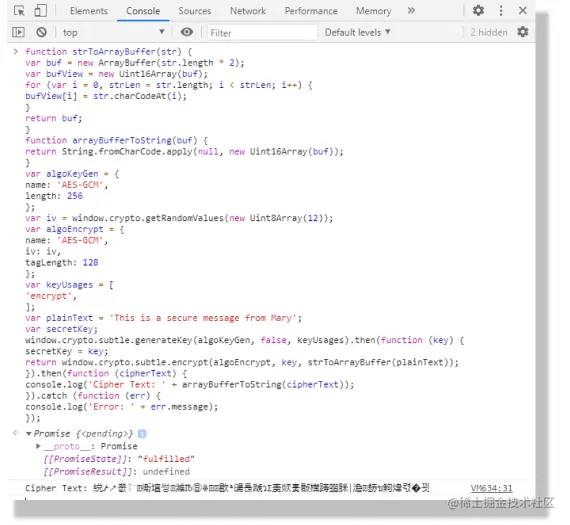Open the VM634:31 source link

pos(491,488)
